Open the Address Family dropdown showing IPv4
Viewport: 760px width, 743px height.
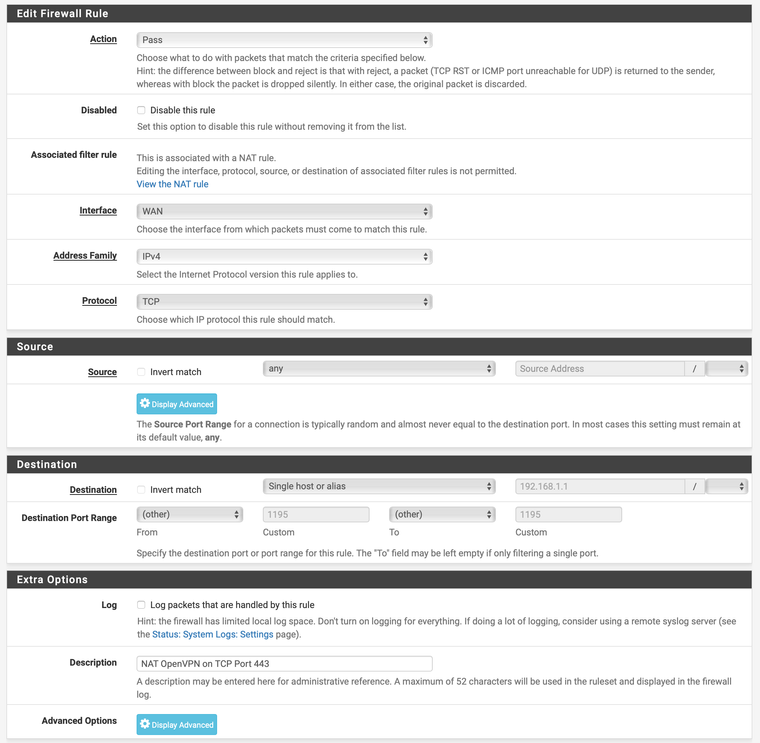coord(285,256)
